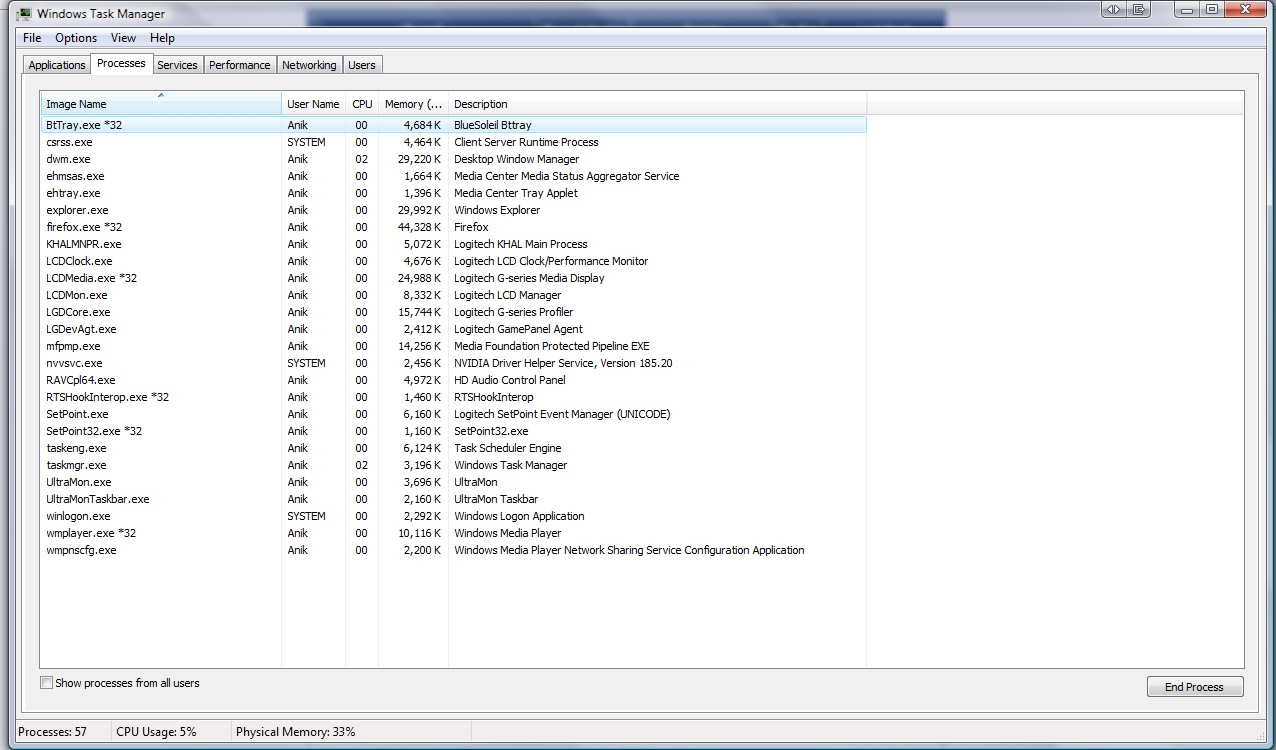Select the BtTray.exe *32 process row

(x=453, y=125)
